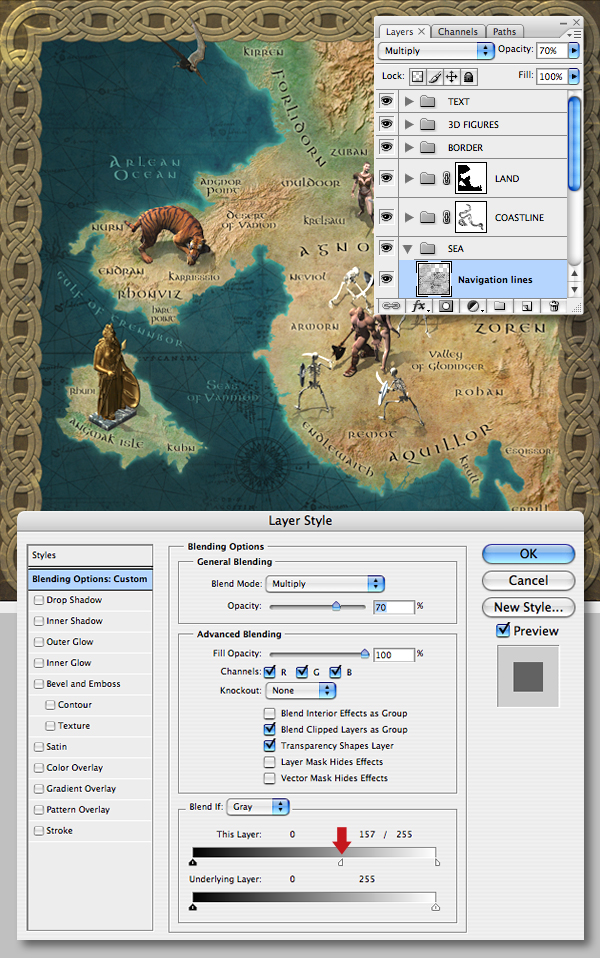Enable the Drop Shadow style checkbox
The width and height of the screenshot is (600, 958).
point(39,600)
